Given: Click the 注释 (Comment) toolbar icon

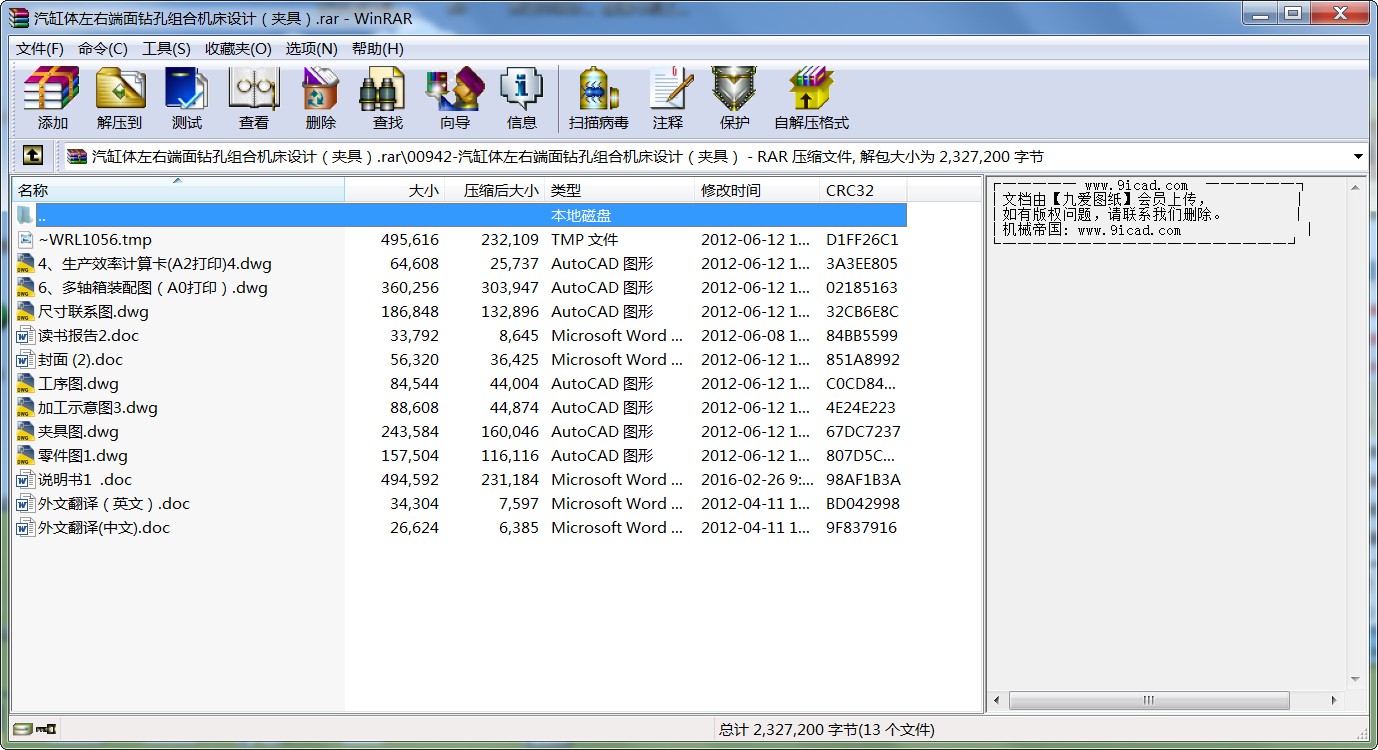Looking at the screenshot, I should [667, 98].
